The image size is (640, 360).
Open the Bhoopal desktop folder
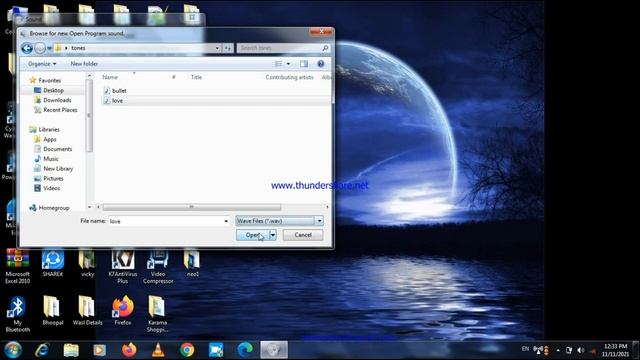pos(53,311)
